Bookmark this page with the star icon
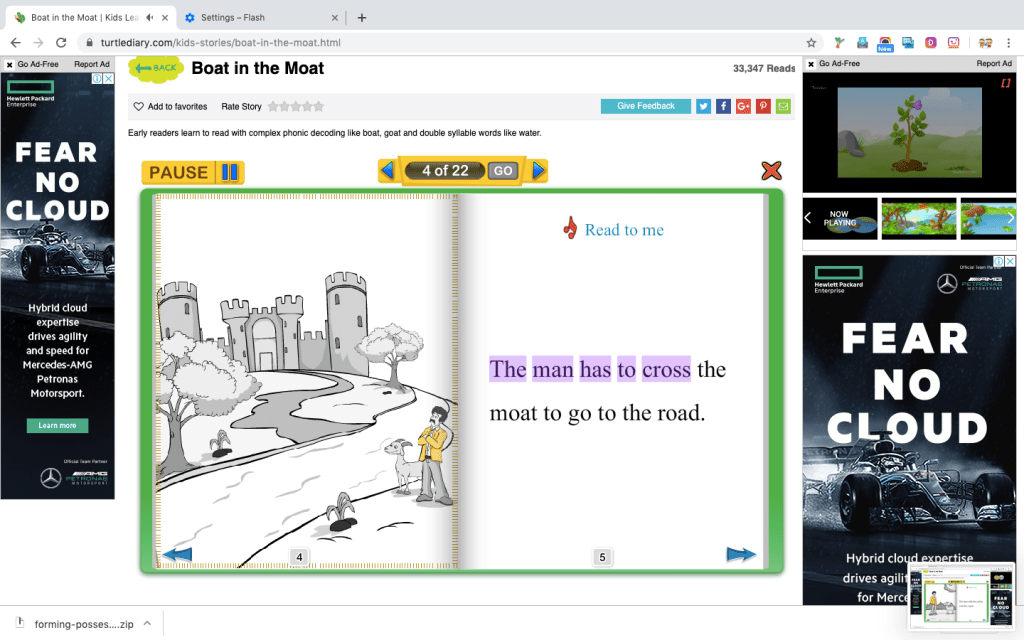1024x640 pixels. 811,43
